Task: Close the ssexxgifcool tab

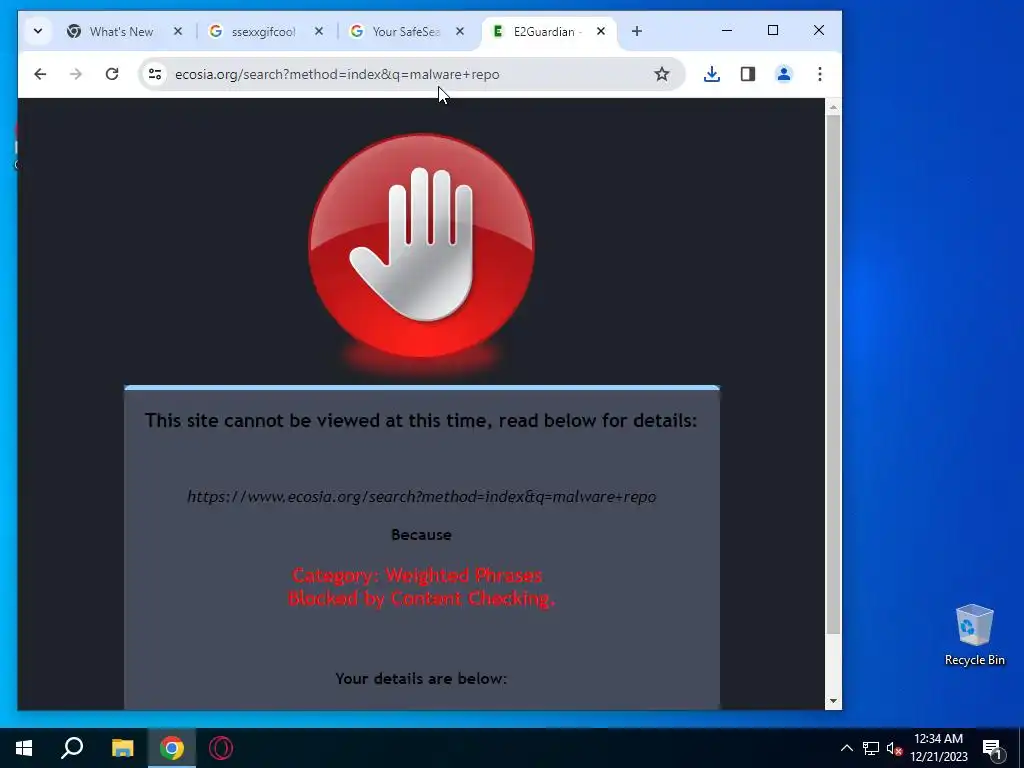Action: click(x=319, y=31)
